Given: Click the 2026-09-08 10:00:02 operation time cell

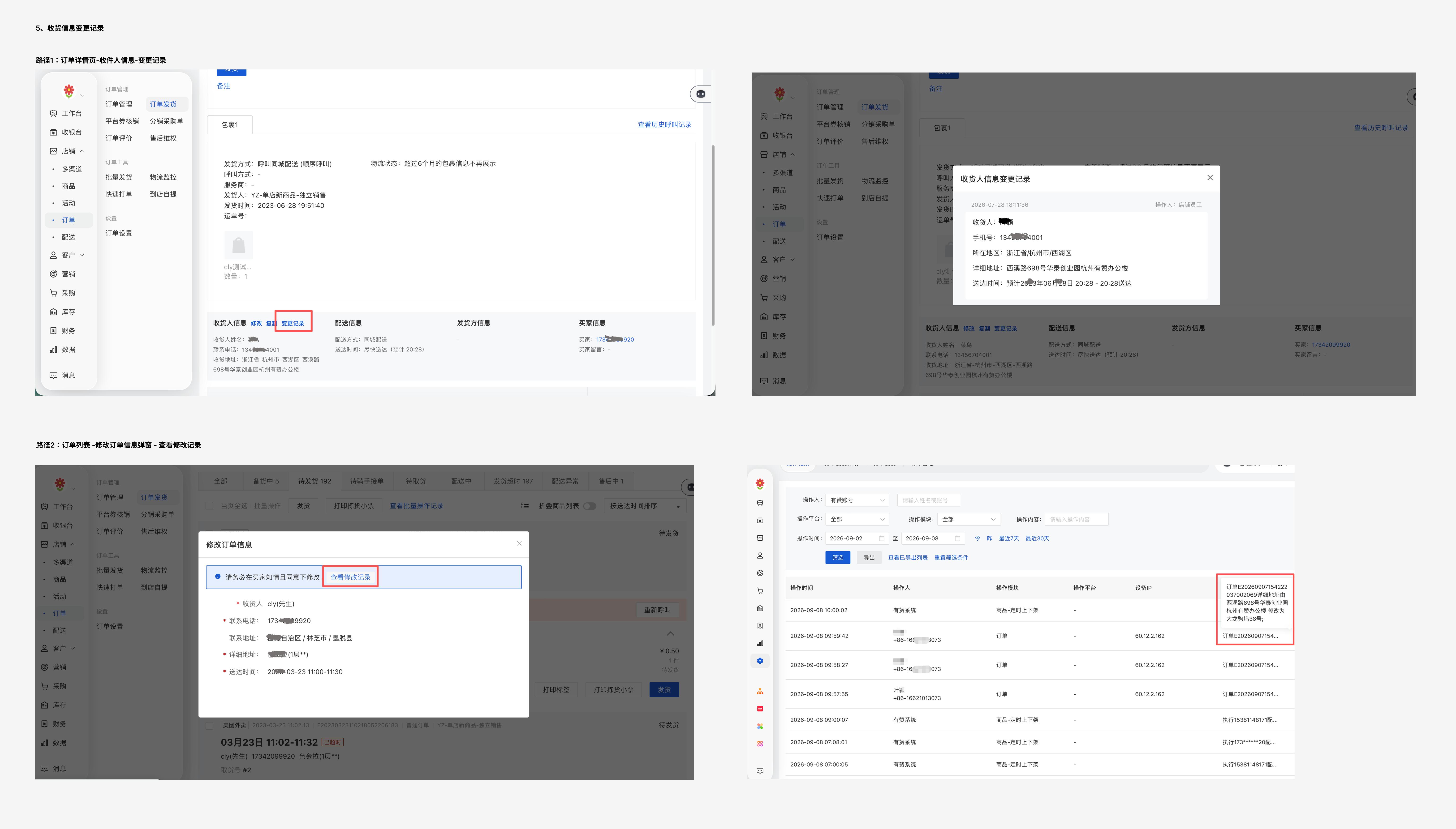Looking at the screenshot, I should [818, 610].
